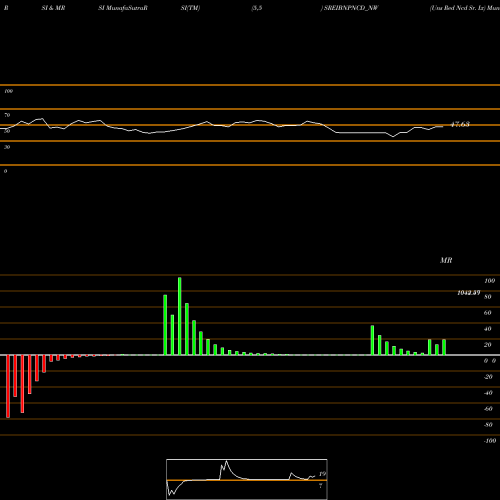Select the tallest green MR bar

pos(180,316)
